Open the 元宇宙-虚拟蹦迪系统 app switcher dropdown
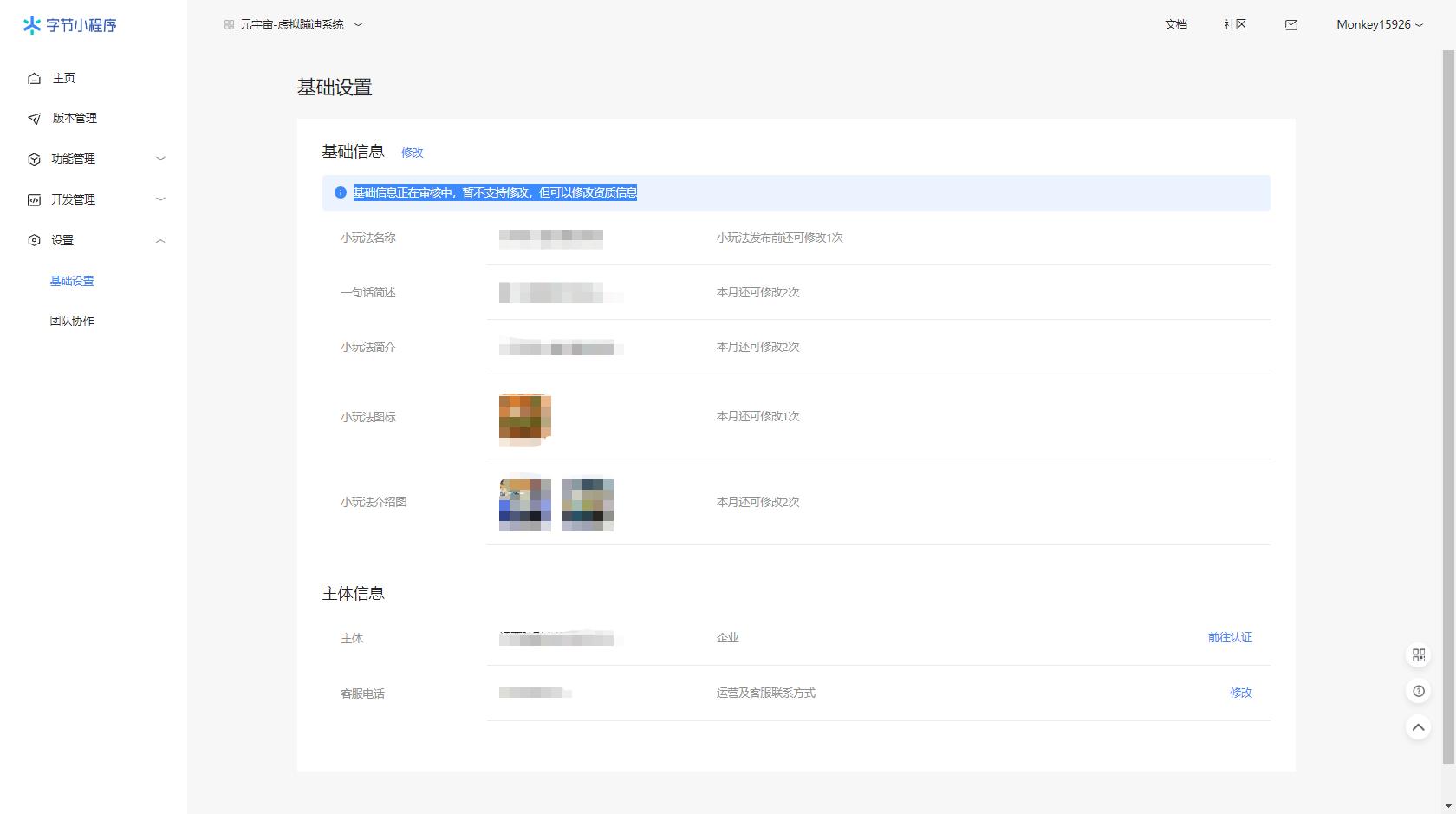This screenshot has width=1456, height=814. [293, 25]
